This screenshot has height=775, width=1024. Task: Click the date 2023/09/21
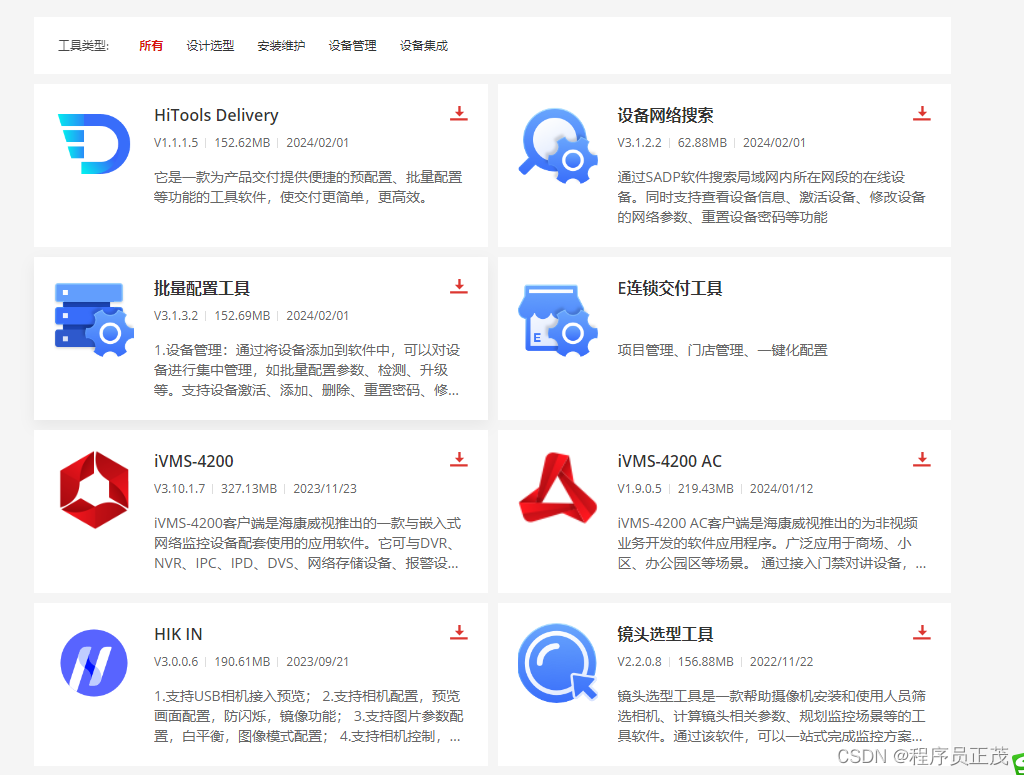tap(317, 661)
